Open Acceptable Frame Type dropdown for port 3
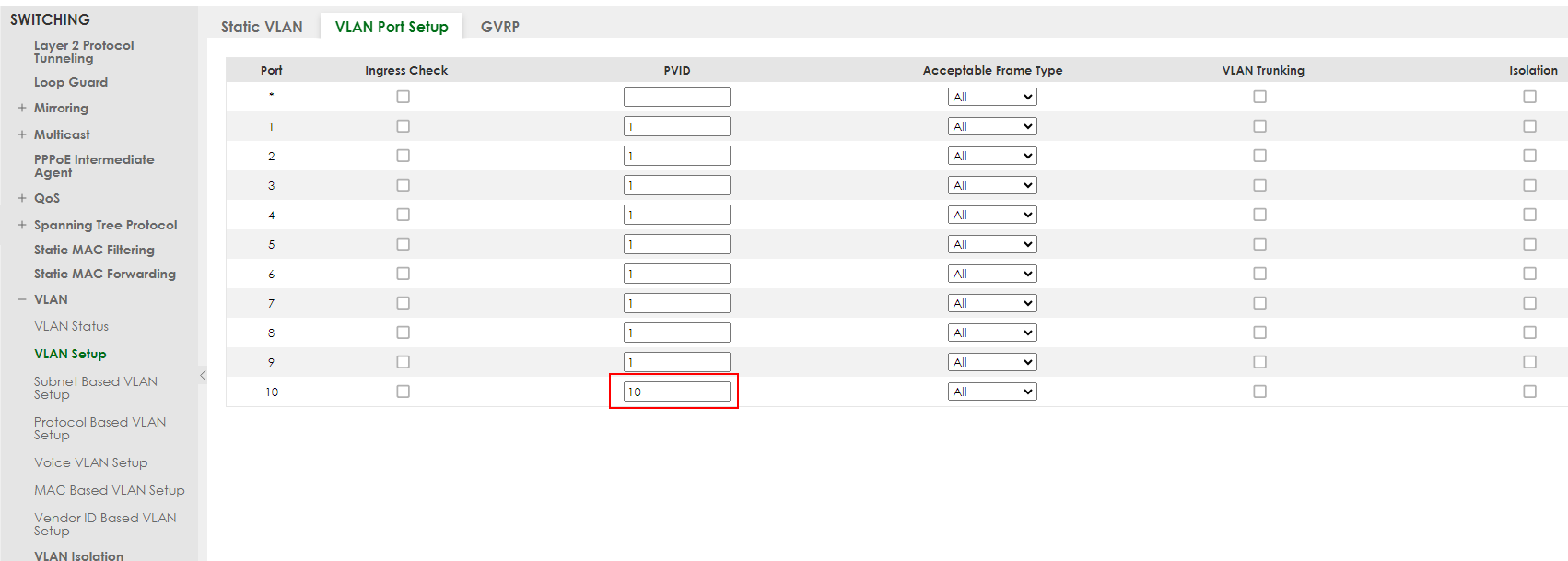1568x561 pixels. (x=992, y=185)
